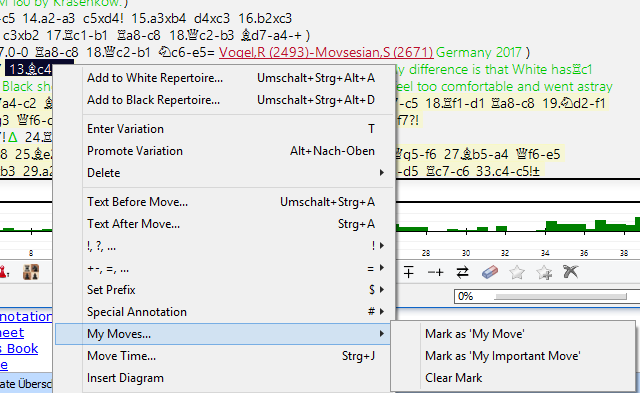This screenshot has height=393, width=640.
Task: Select Promote Variation in context menu
Action: [231, 151]
